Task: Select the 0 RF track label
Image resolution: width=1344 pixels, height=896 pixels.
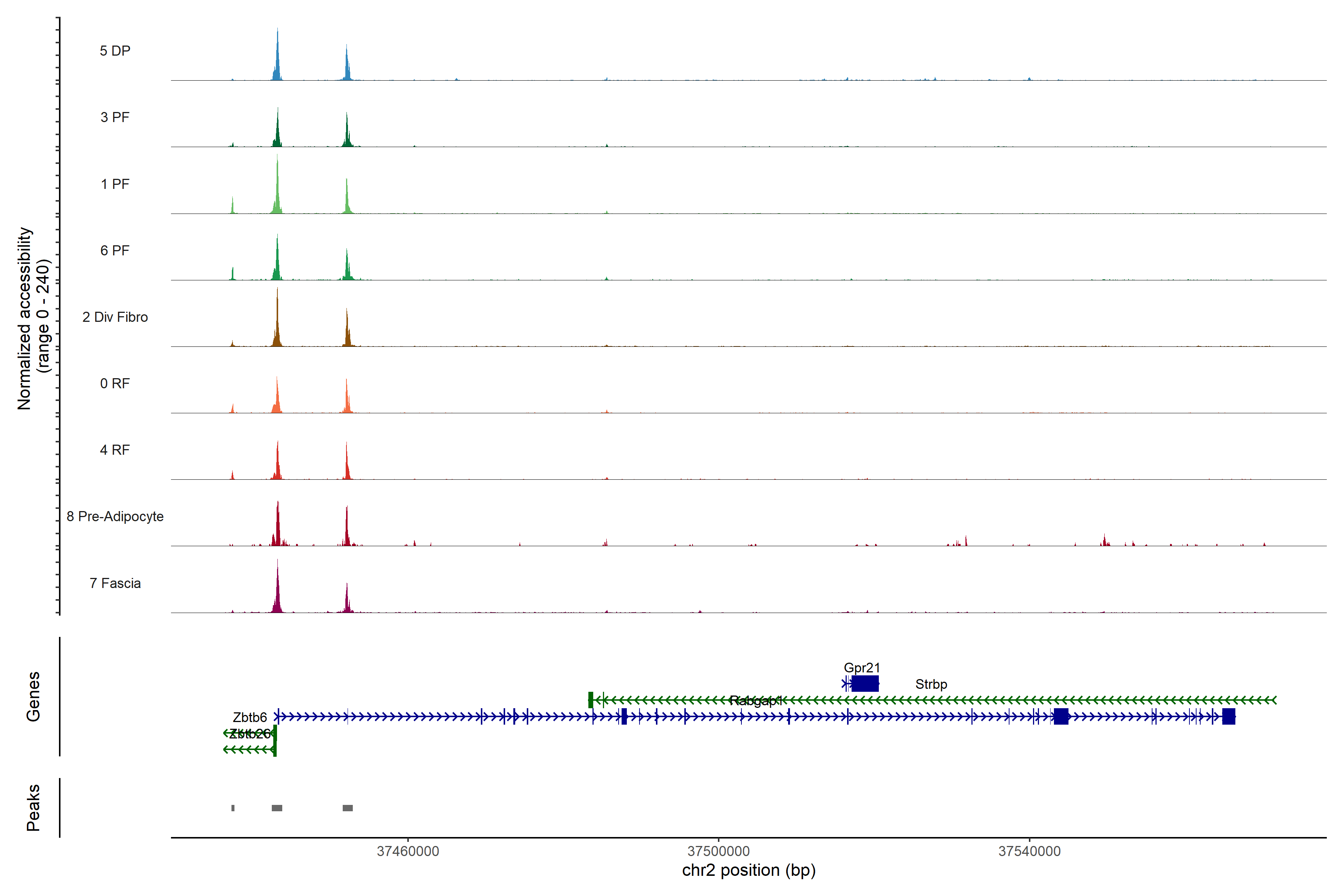Action: (115, 383)
